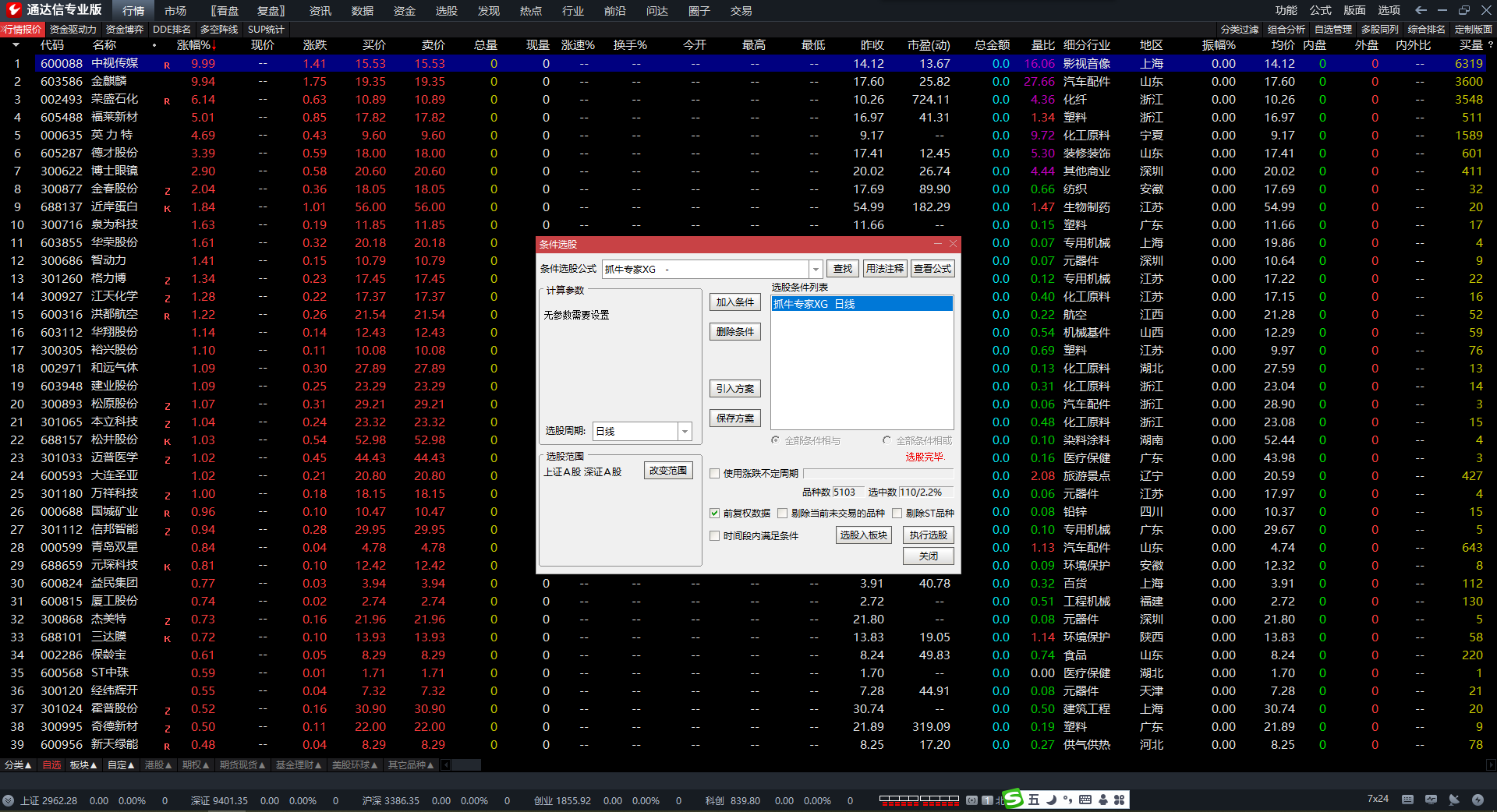This screenshot has height=812, width=1497.
Task: Click the green Sogou input method icon
Action: pos(1013,799)
